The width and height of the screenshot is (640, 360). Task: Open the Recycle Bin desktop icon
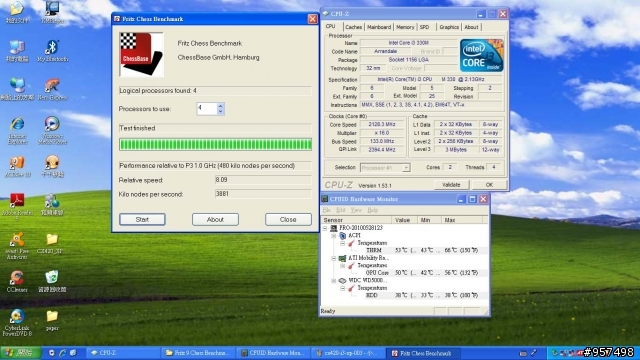[x=52, y=281]
